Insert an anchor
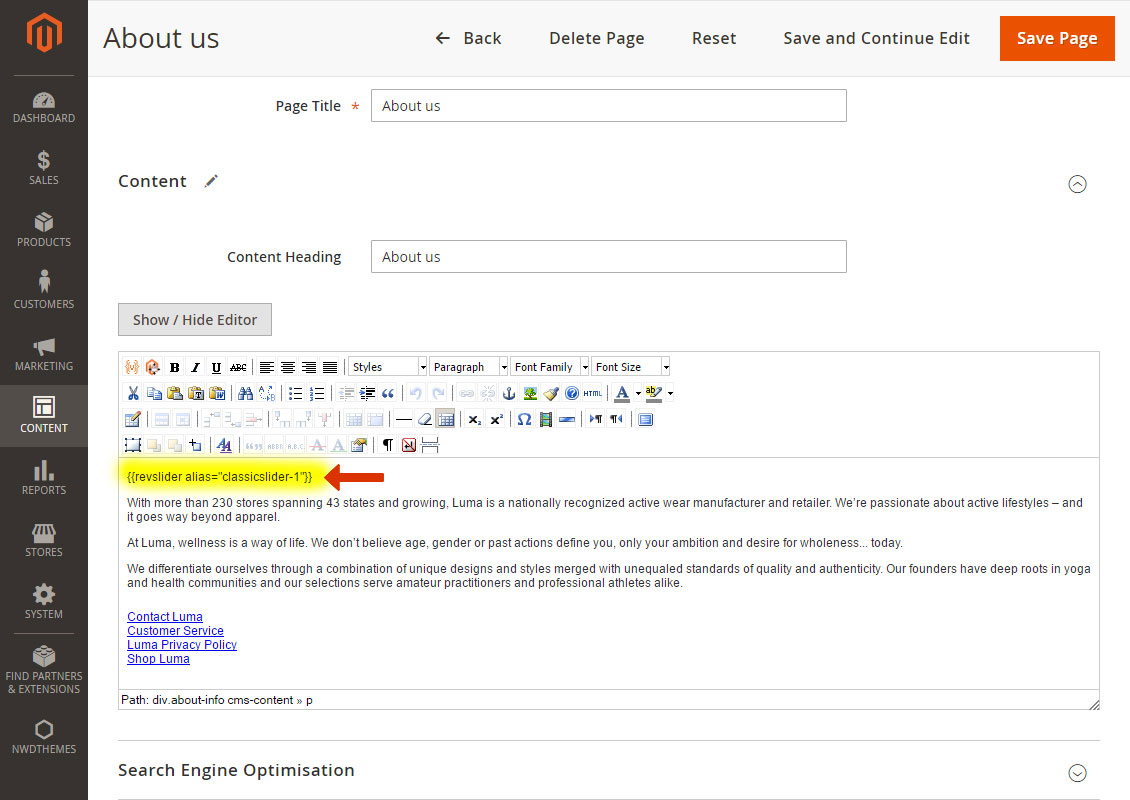 click(509, 394)
